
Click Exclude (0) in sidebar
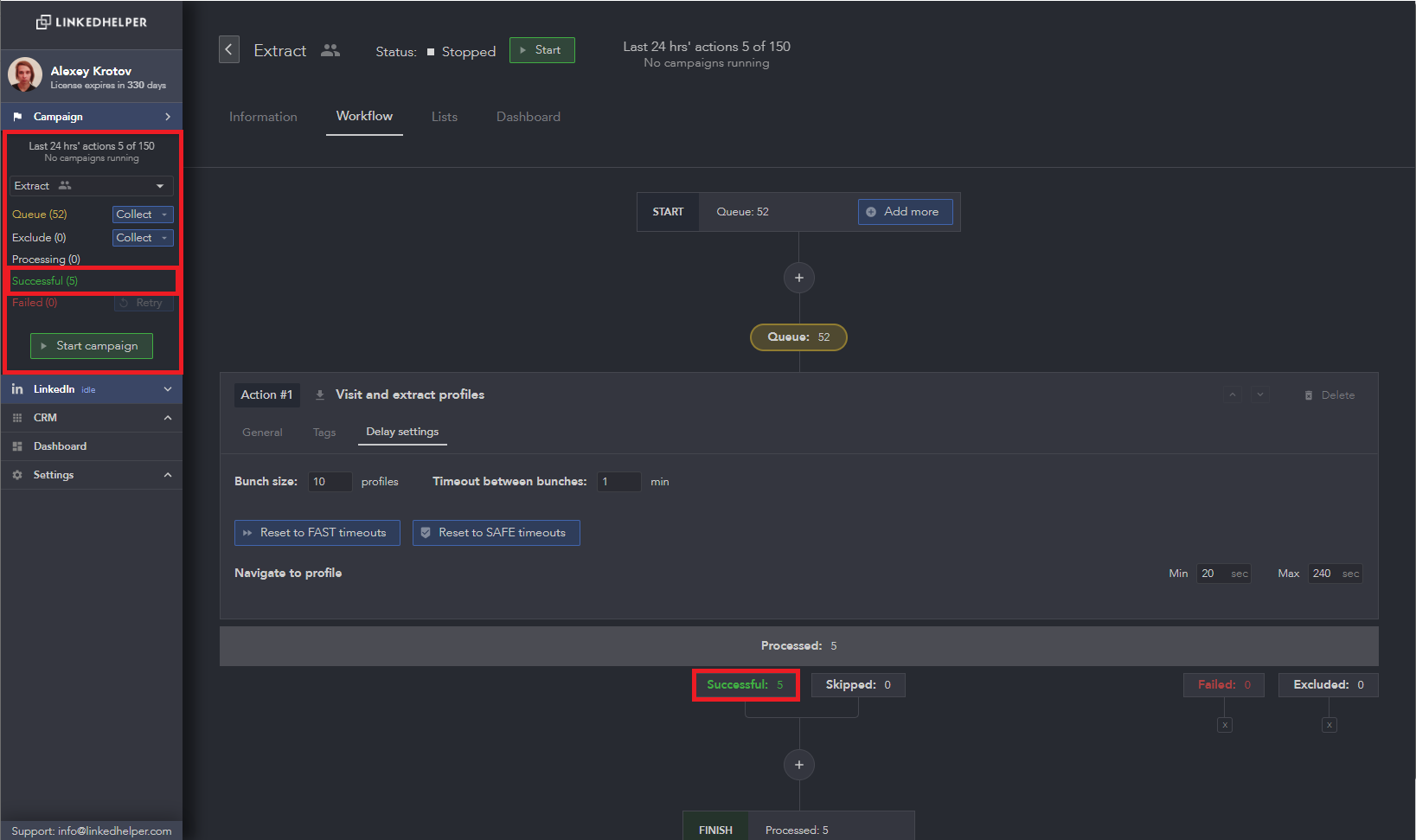tap(39, 238)
